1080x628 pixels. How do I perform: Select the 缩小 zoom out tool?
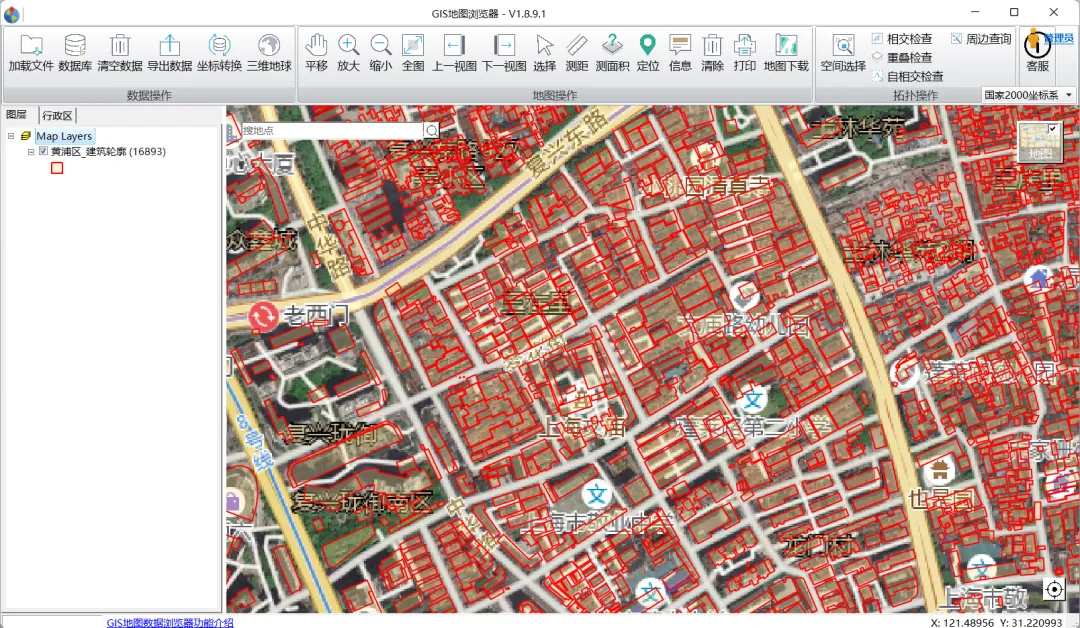tap(380, 45)
